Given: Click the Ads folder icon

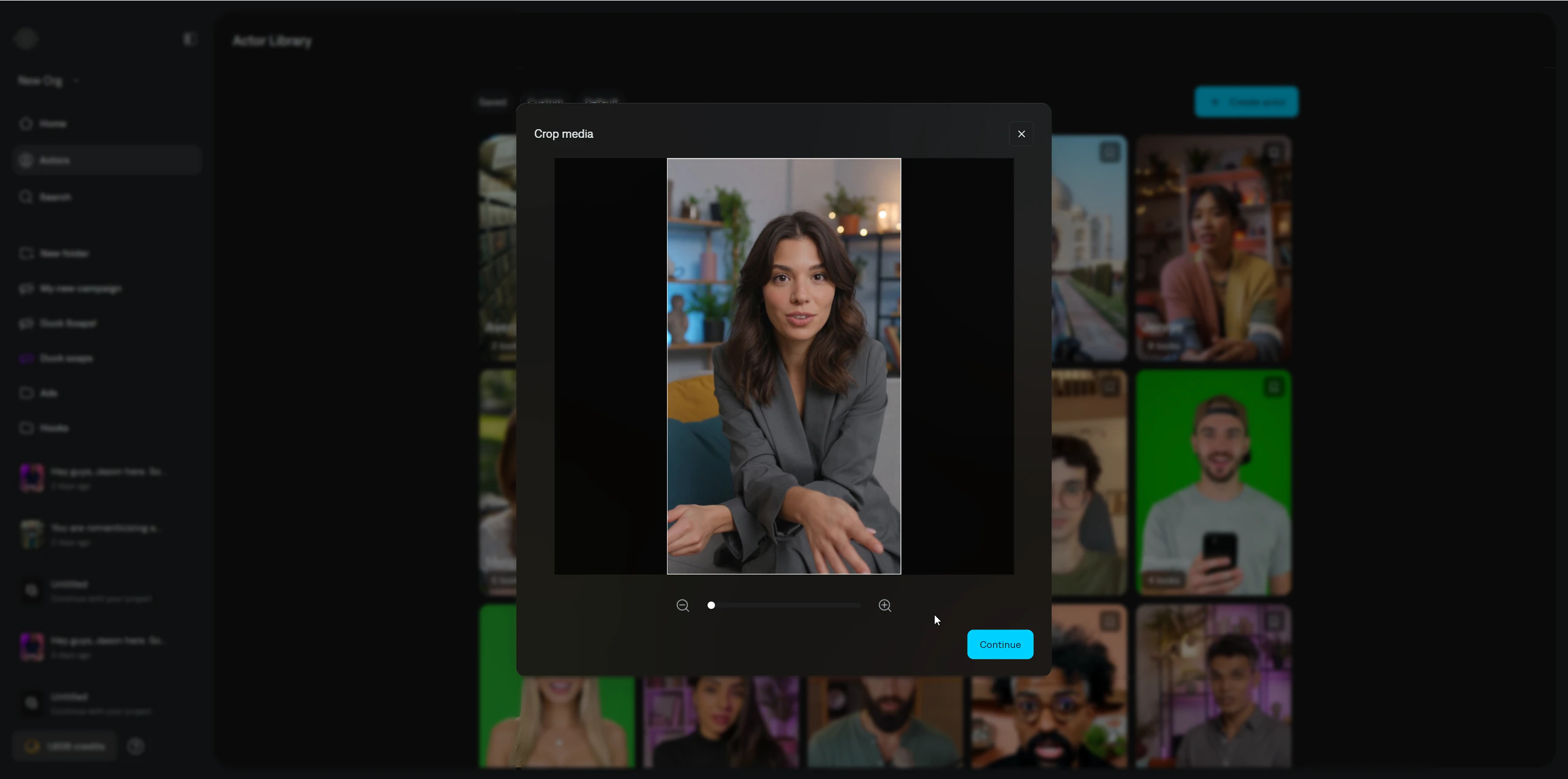Looking at the screenshot, I should click(26, 393).
